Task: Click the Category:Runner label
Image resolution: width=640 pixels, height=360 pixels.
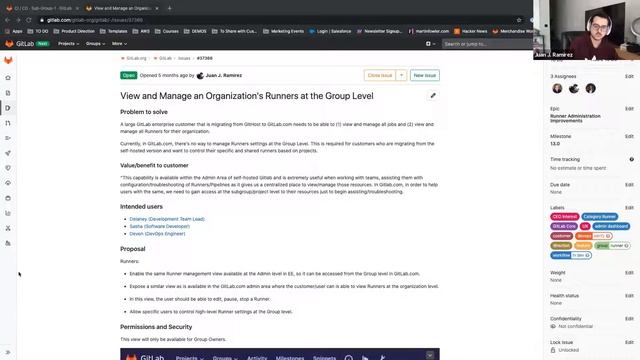Action: [599, 217]
